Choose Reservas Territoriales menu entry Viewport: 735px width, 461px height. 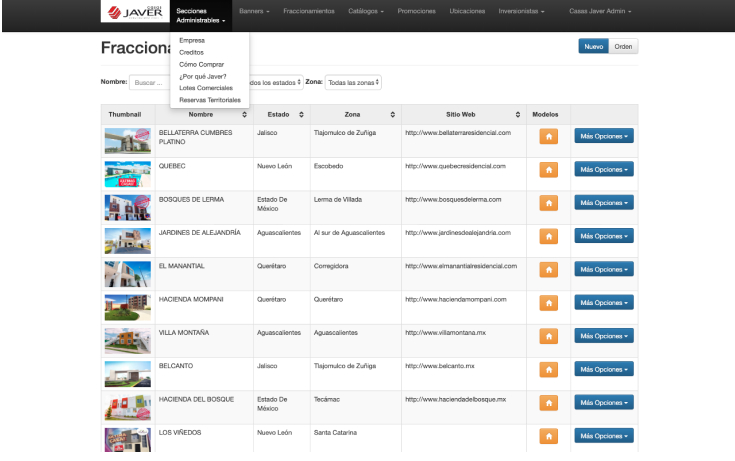(210, 99)
